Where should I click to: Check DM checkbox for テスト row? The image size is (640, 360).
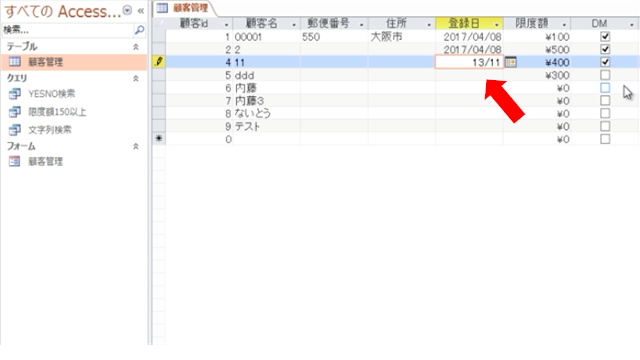(x=605, y=127)
